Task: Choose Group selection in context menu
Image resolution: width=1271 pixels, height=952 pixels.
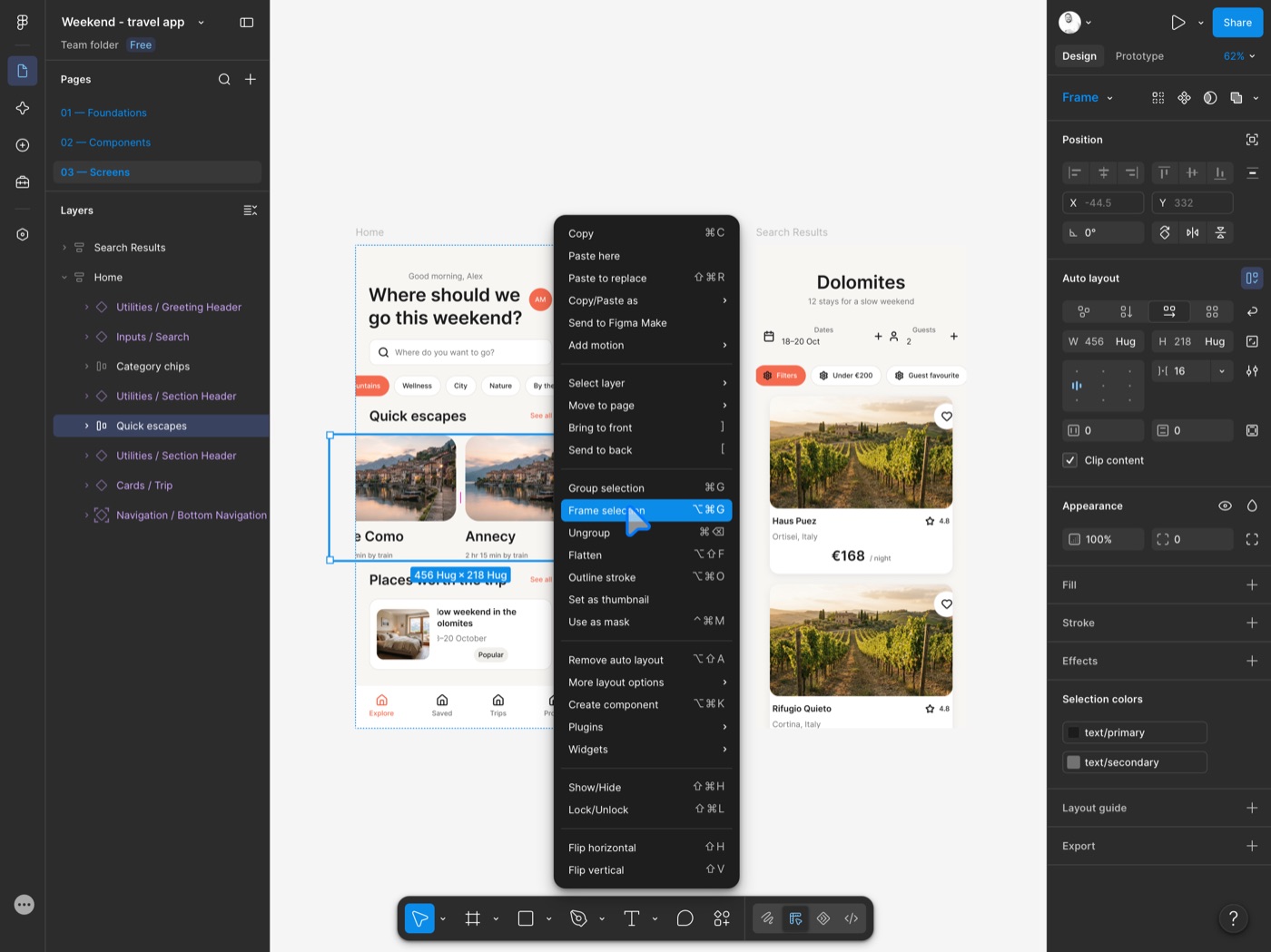Action: coord(646,488)
